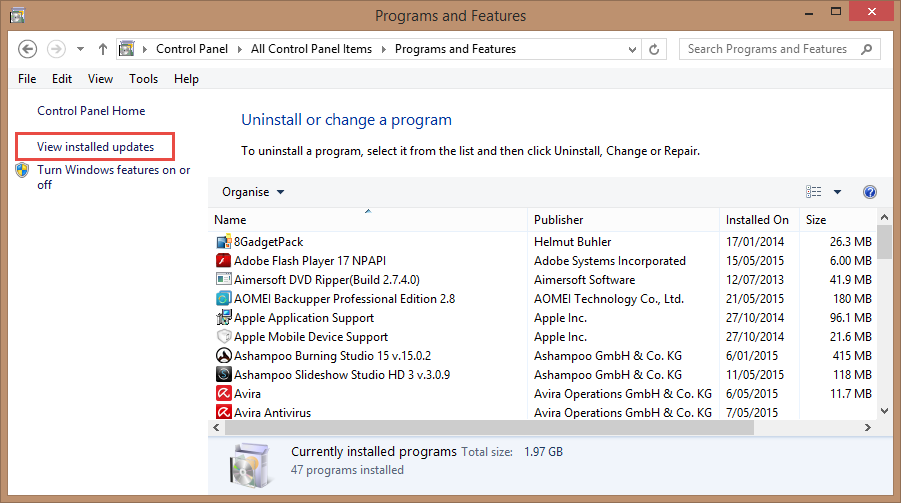Viewport: 901px width, 503px height.
Task: Expand the address bar history dropdown
Action: (632, 49)
